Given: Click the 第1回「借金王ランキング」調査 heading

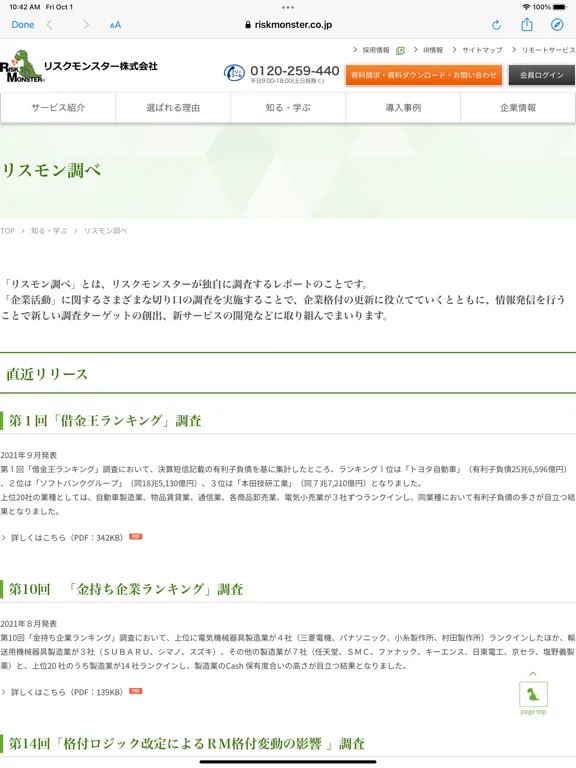Looking at the screenshot, I should pos(105,421).
